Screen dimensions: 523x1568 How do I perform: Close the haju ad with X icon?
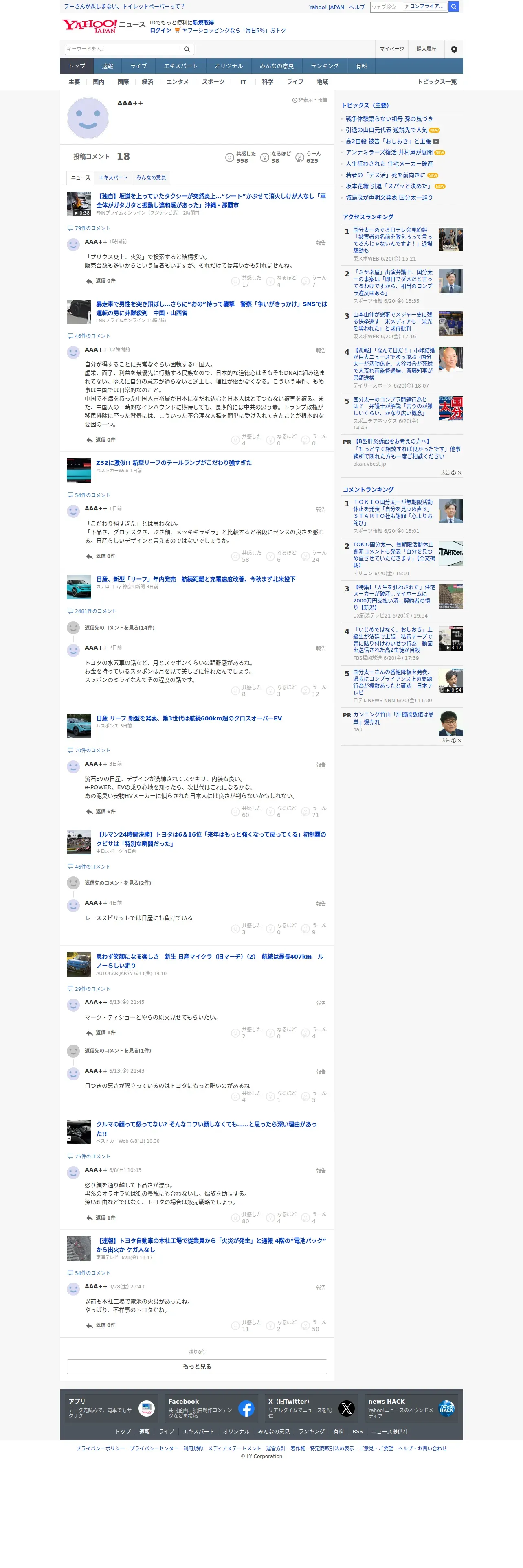460,741
